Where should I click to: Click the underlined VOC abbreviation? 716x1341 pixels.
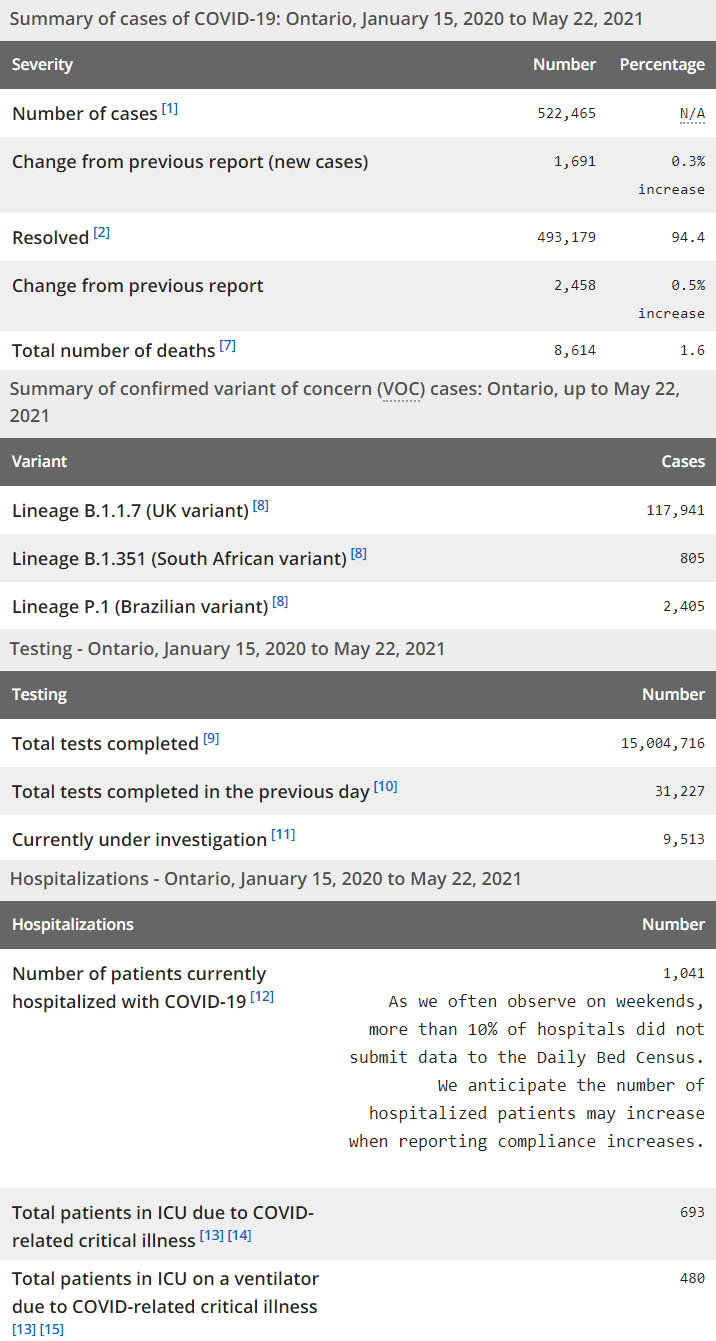coord(402,390)
